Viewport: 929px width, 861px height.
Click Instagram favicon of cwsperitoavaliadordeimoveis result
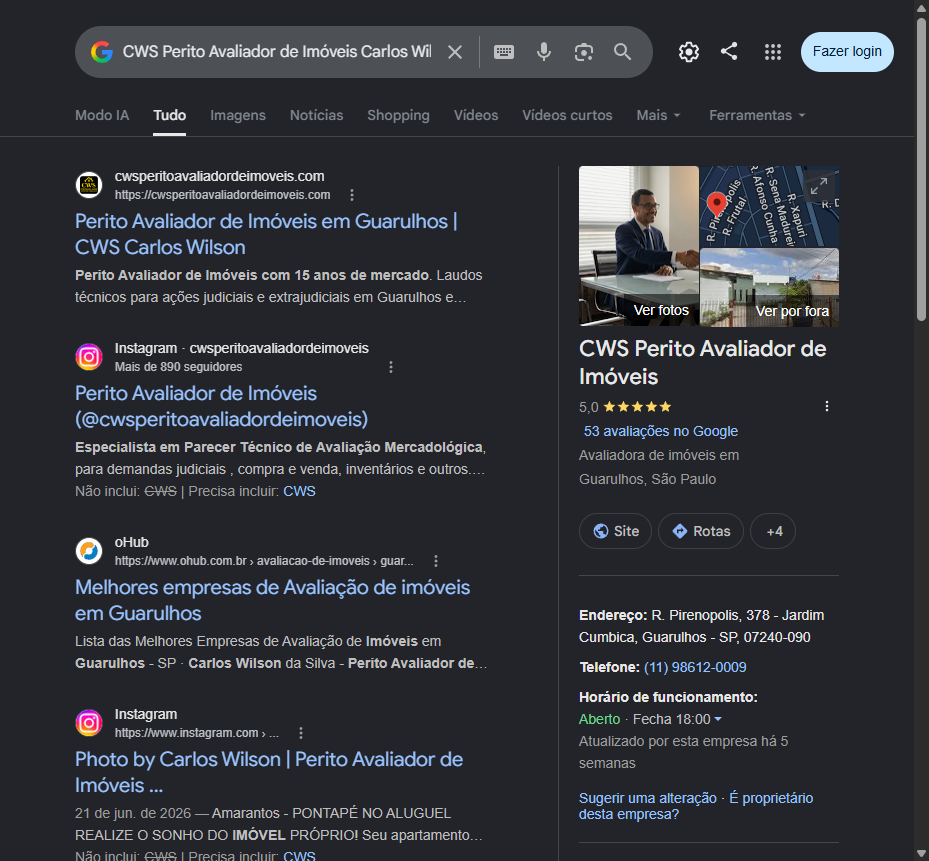coord(89,357)
